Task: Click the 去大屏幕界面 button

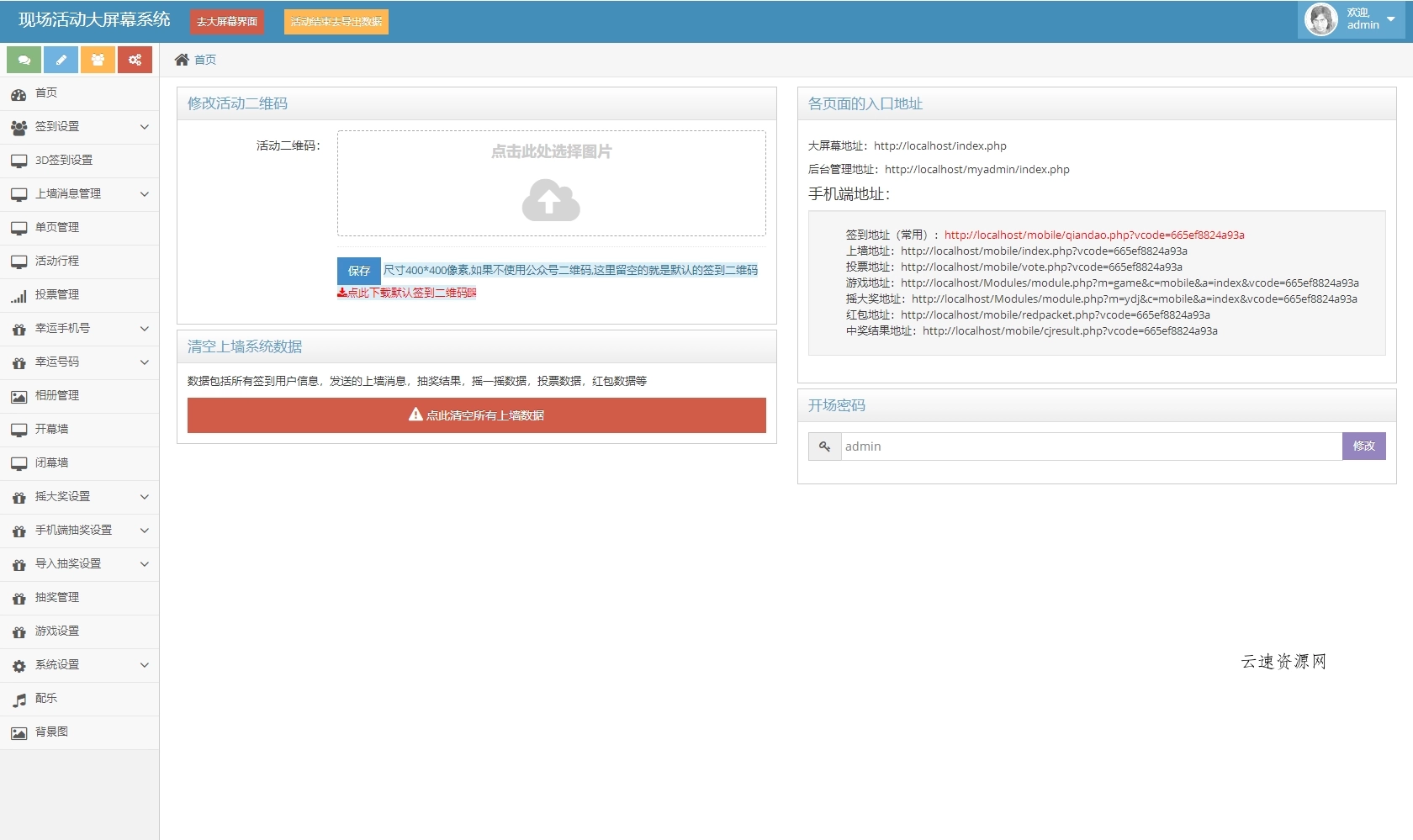Action: coord(226,22)
